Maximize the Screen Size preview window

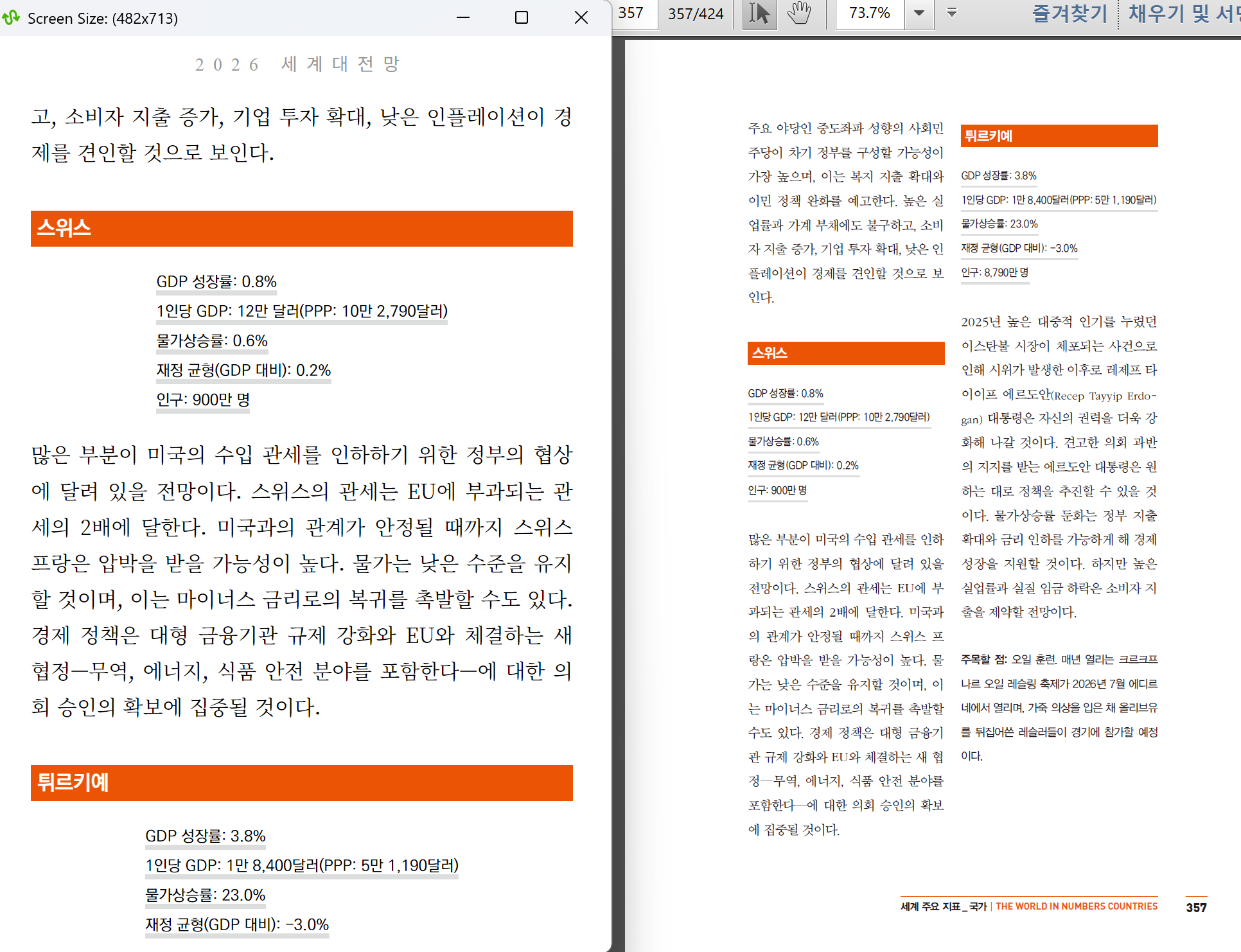point(522,18)
